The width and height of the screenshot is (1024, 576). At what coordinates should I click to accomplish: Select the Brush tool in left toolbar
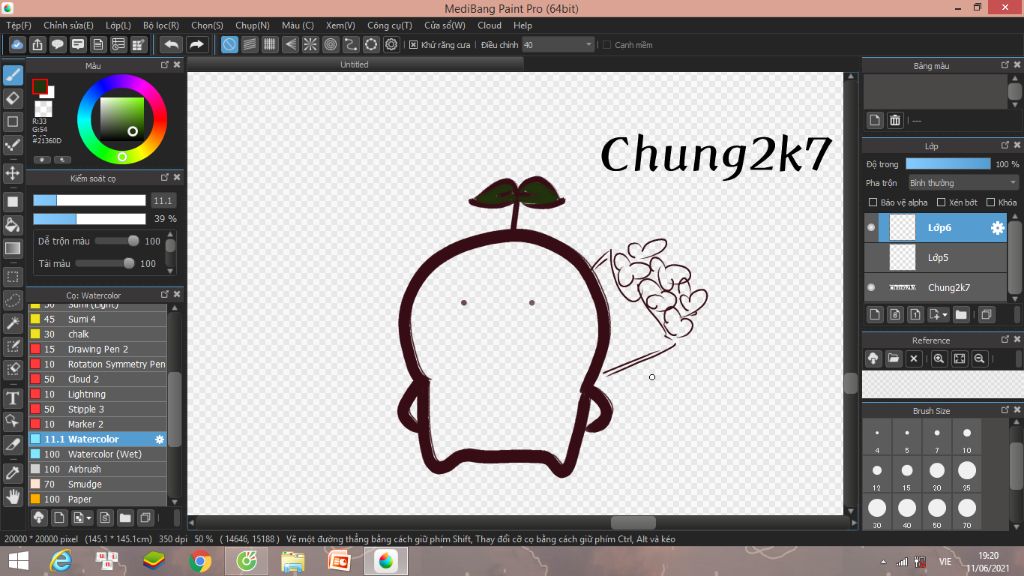tap(12, 75)
